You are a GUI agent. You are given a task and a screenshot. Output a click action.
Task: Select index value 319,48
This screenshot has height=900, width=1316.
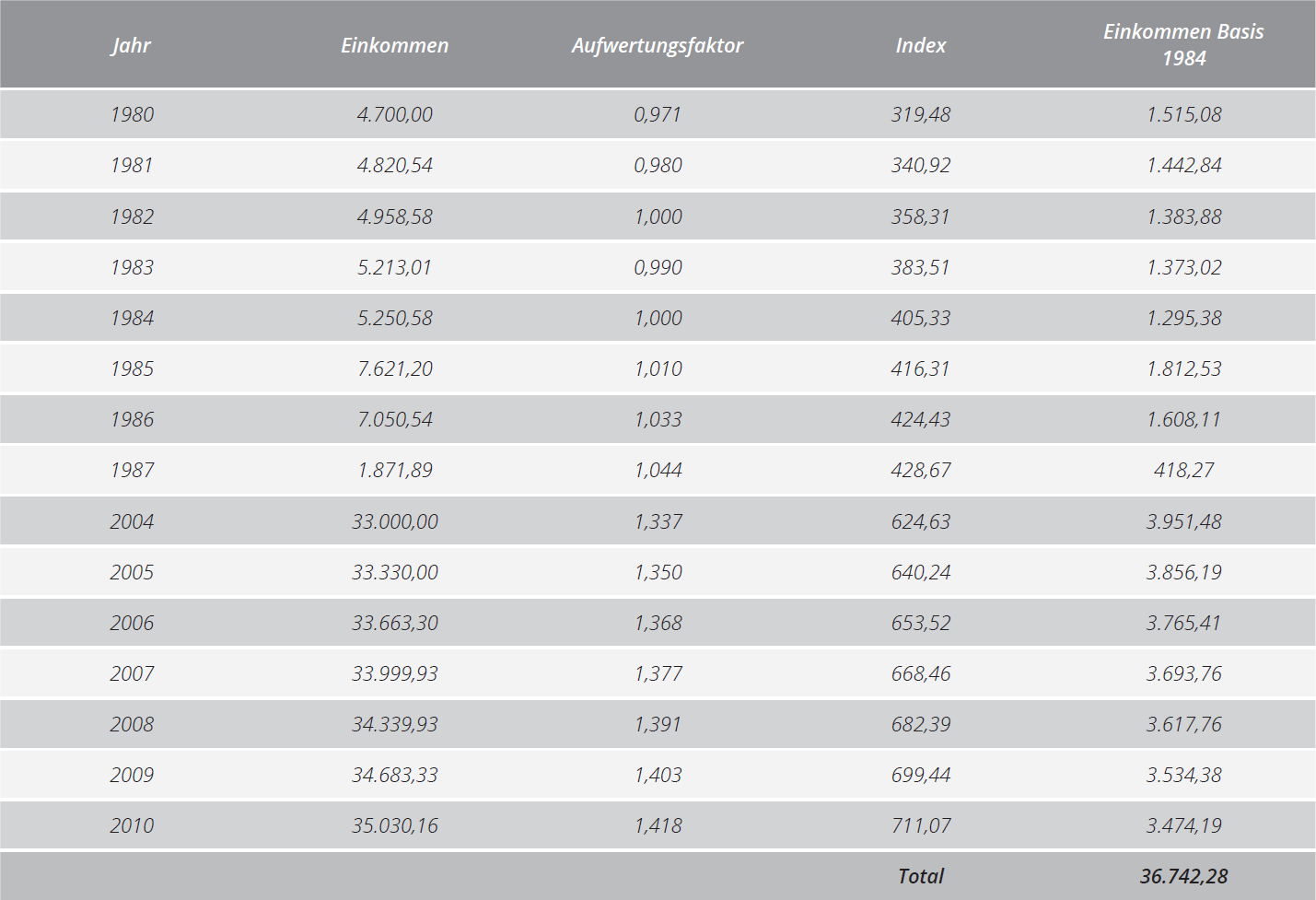point(921,114)
